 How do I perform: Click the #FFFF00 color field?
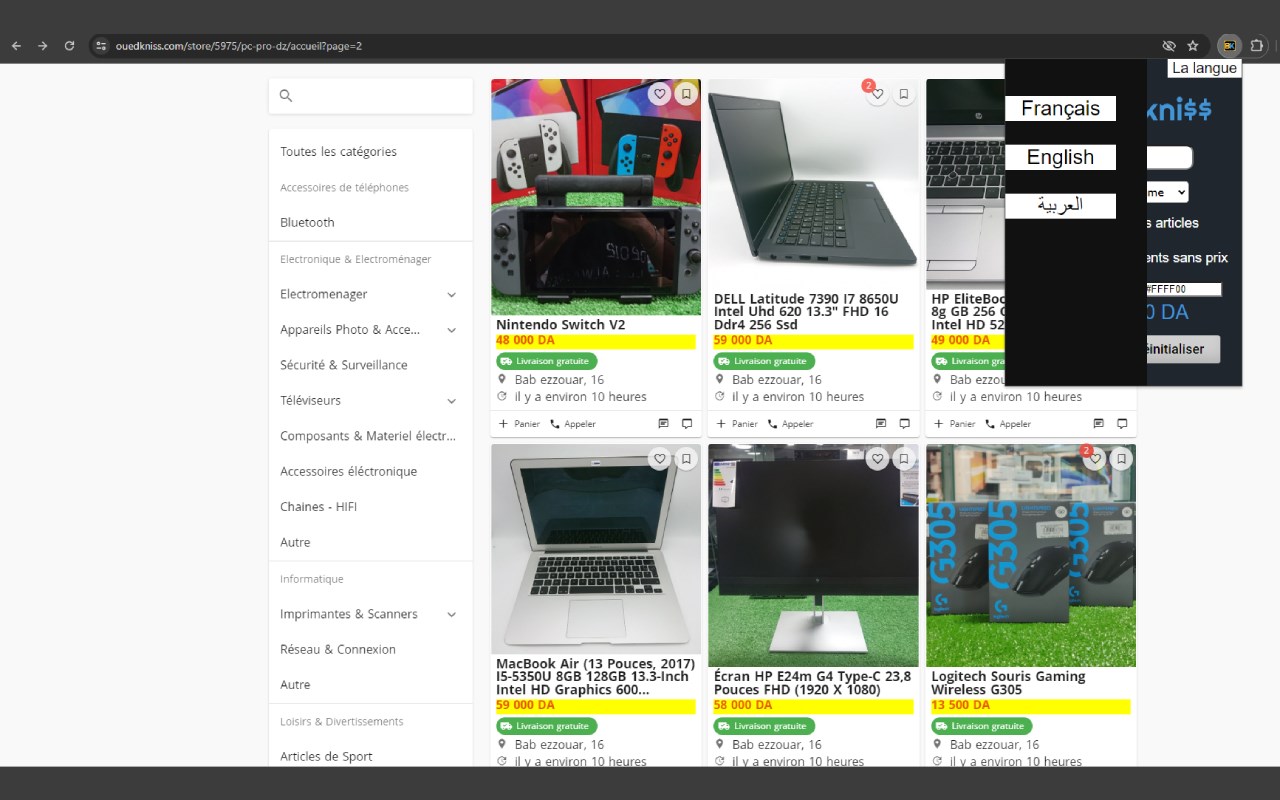click(1184, 289)
